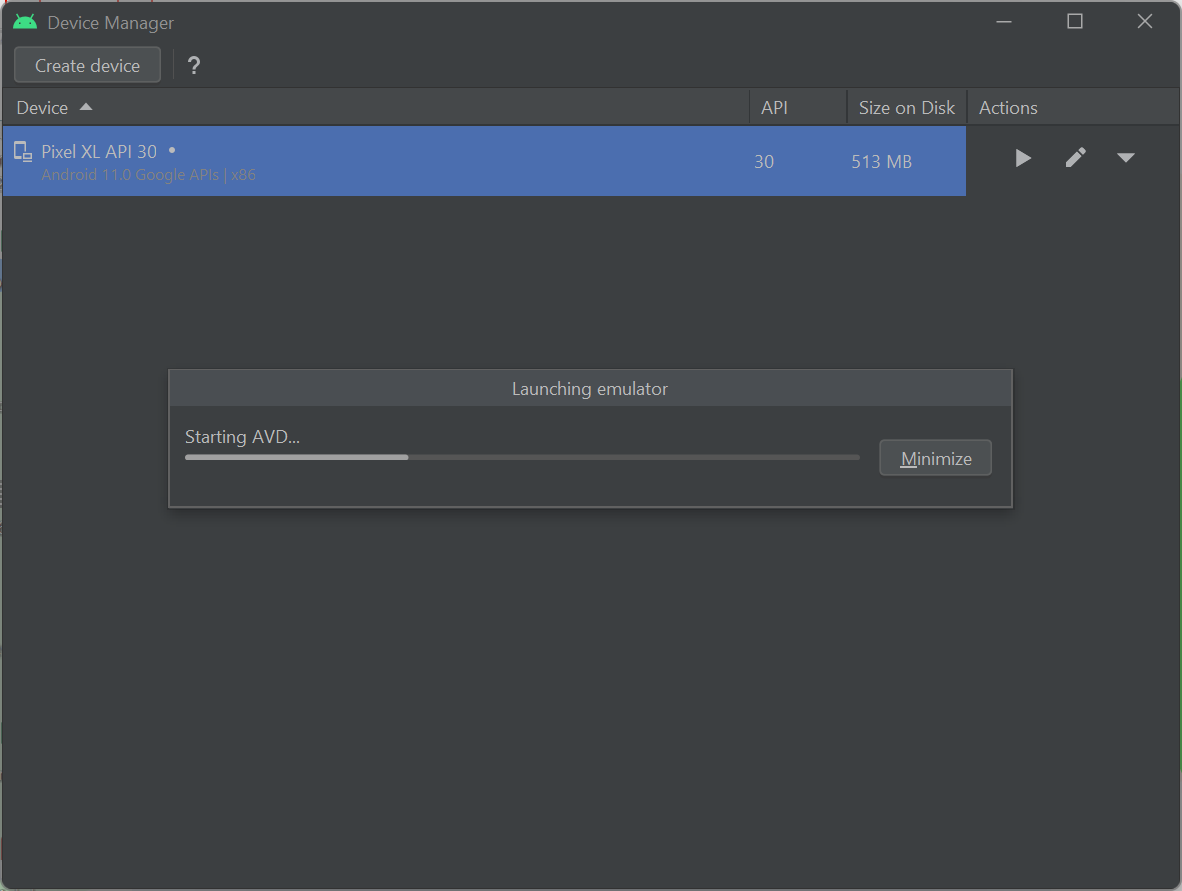Launch the Pixel XL AVD with play icon
The width and height of the screenshot is (1182, 891).
(x=1022, y=158)
